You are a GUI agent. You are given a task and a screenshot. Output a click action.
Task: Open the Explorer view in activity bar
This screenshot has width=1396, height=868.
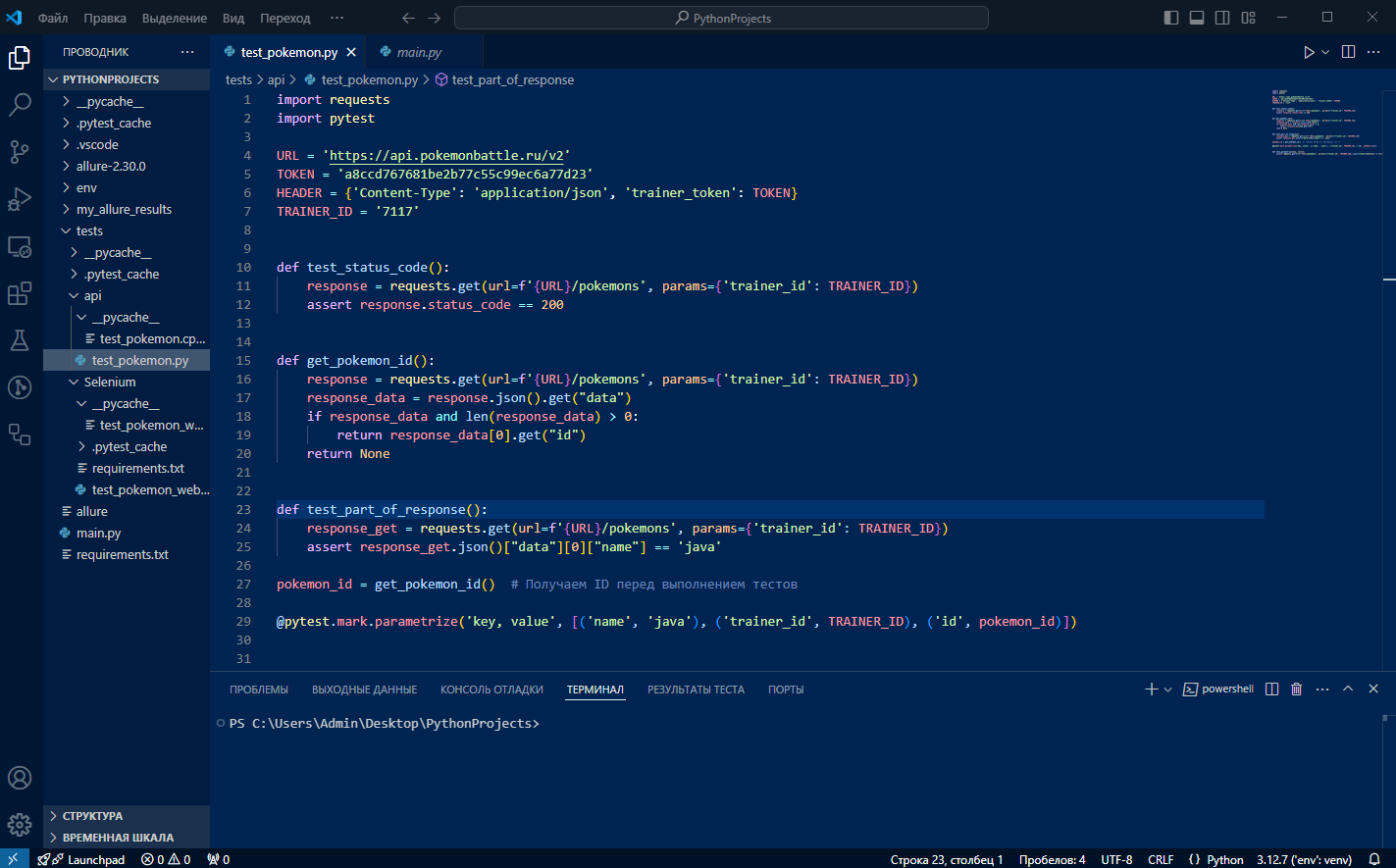(x=20, y=58)
